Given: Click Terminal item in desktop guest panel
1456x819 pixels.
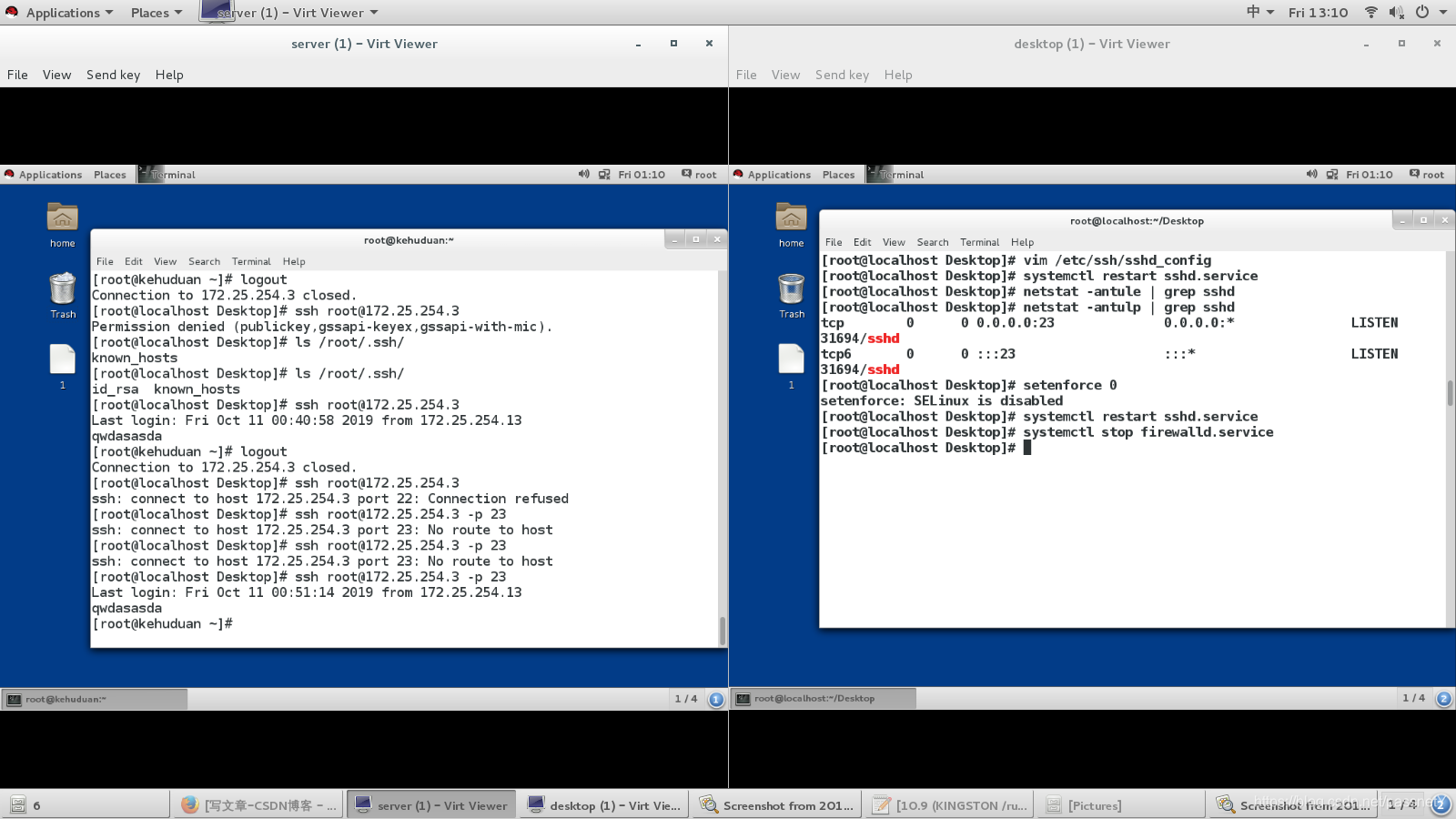Looking at the screenshot, I should (895, 175).
